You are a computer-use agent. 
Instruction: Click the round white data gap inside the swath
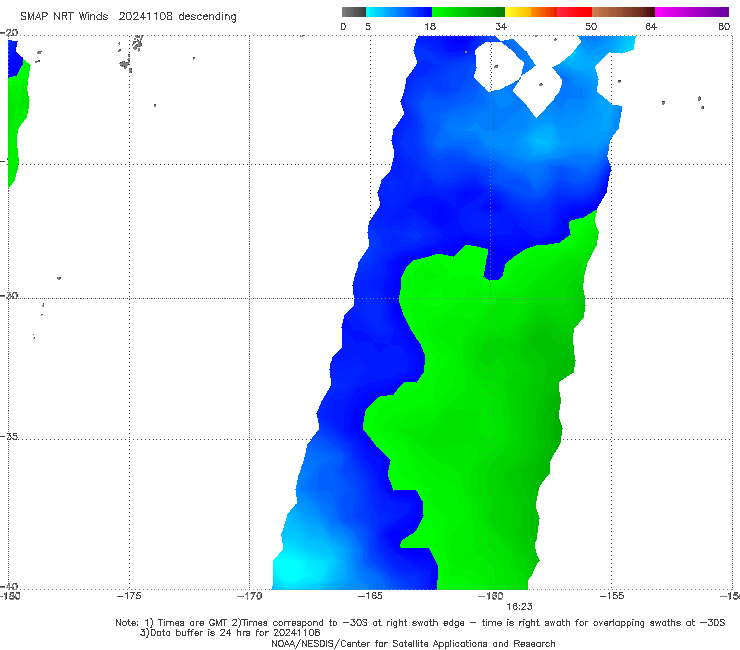pyautogui.click(x=498, y=66)
